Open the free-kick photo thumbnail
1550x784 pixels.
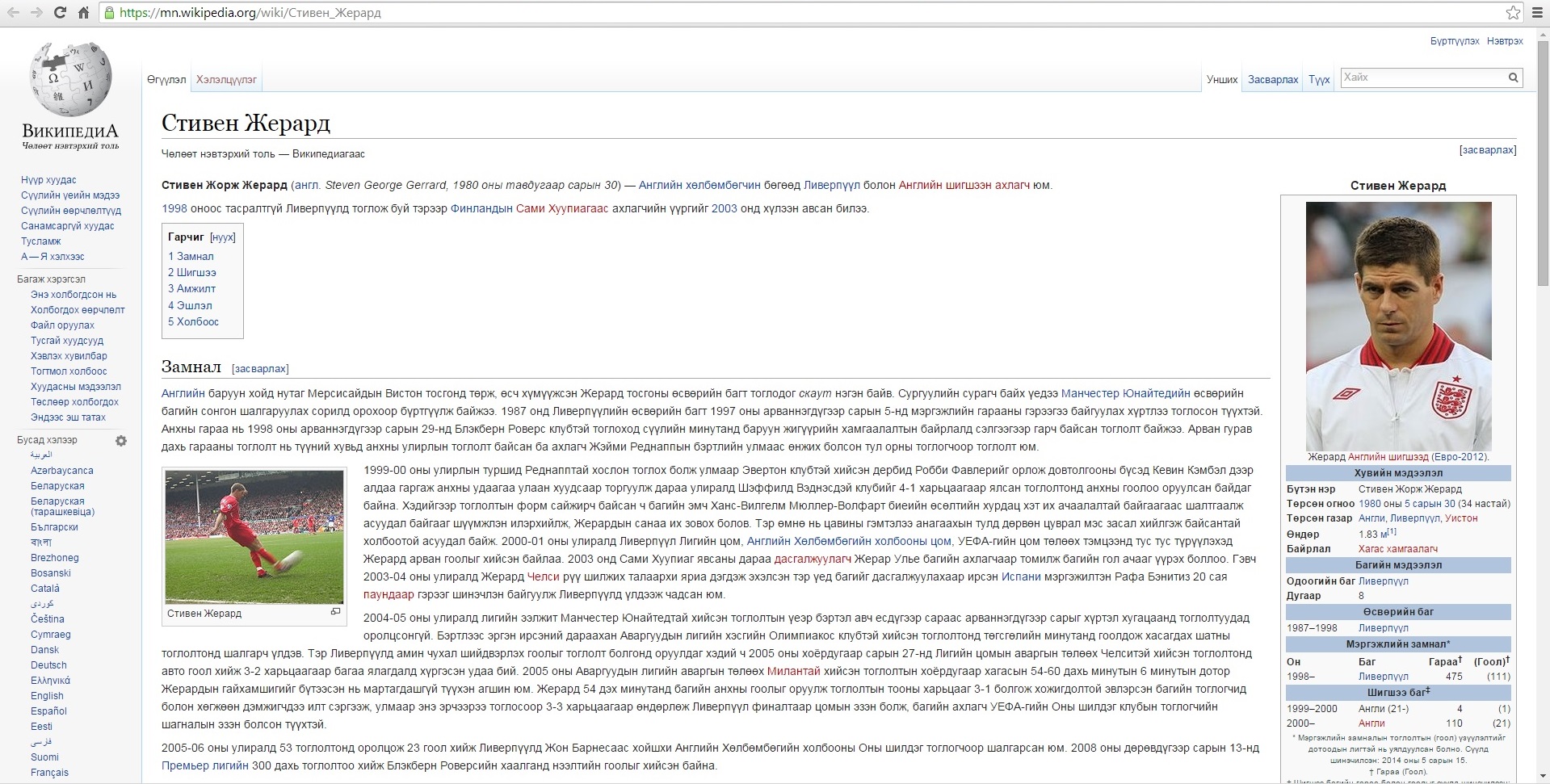(x=254, y=537)
